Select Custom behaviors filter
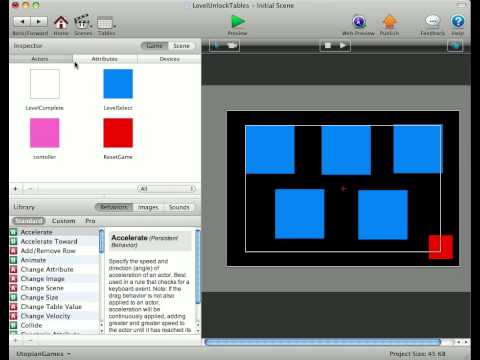 click(x=63, y=221)
